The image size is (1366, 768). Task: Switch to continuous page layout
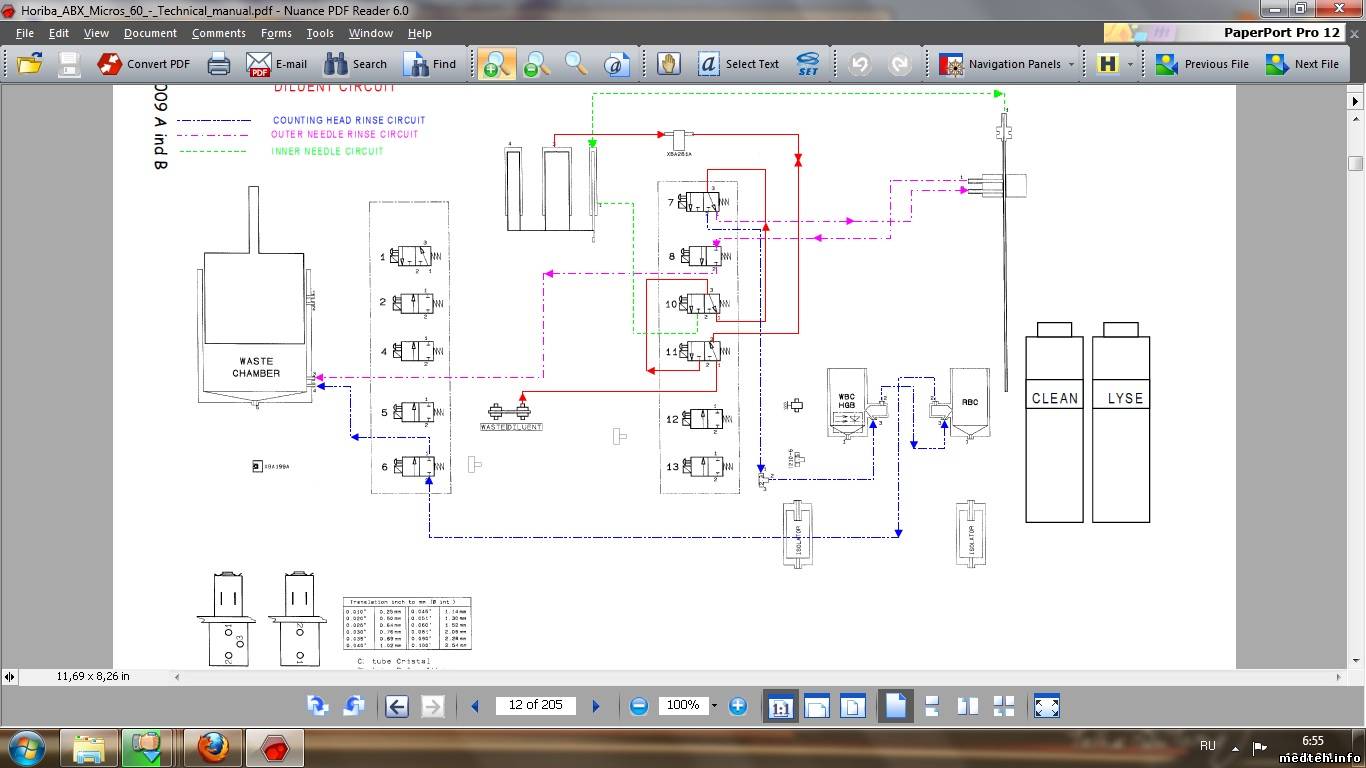point(931,706)
